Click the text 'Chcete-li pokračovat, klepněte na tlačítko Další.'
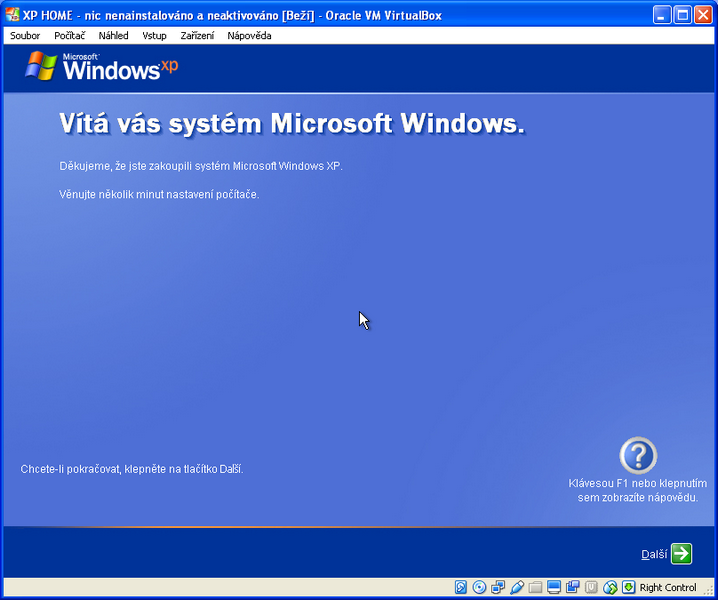Screen dimensions: 718x600 coord(132,469)
